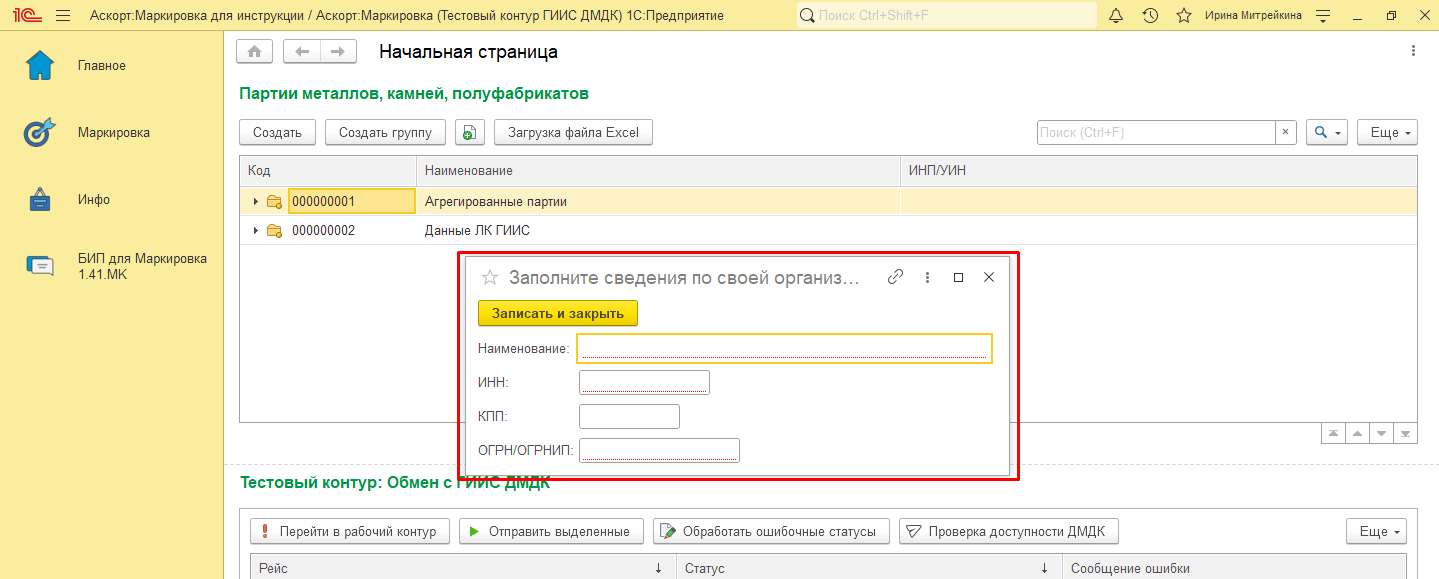This screenshot has width=1439, height=579.
Task: Move list up with the up arrow
Action: 1357,433
